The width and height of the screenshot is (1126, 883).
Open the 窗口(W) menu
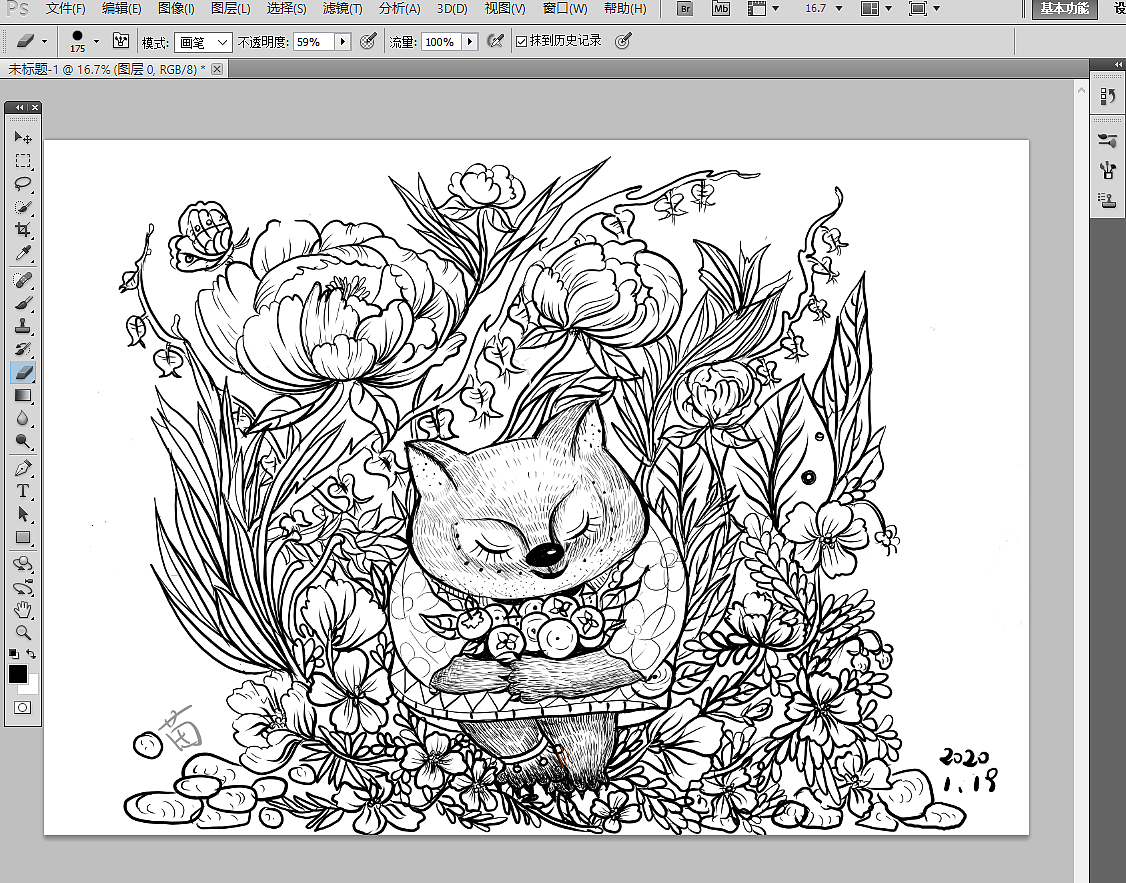(x=565, y=9)
